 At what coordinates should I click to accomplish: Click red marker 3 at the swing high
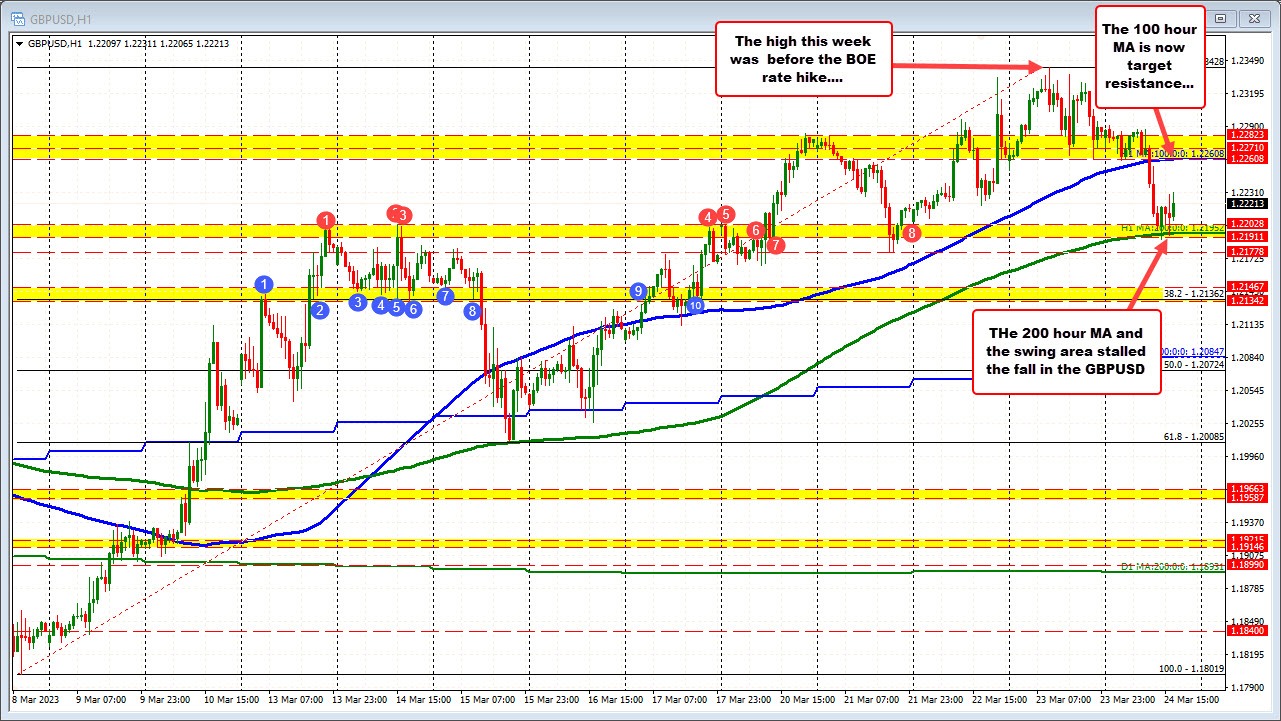pyautogui.click(x=400, y=214)
